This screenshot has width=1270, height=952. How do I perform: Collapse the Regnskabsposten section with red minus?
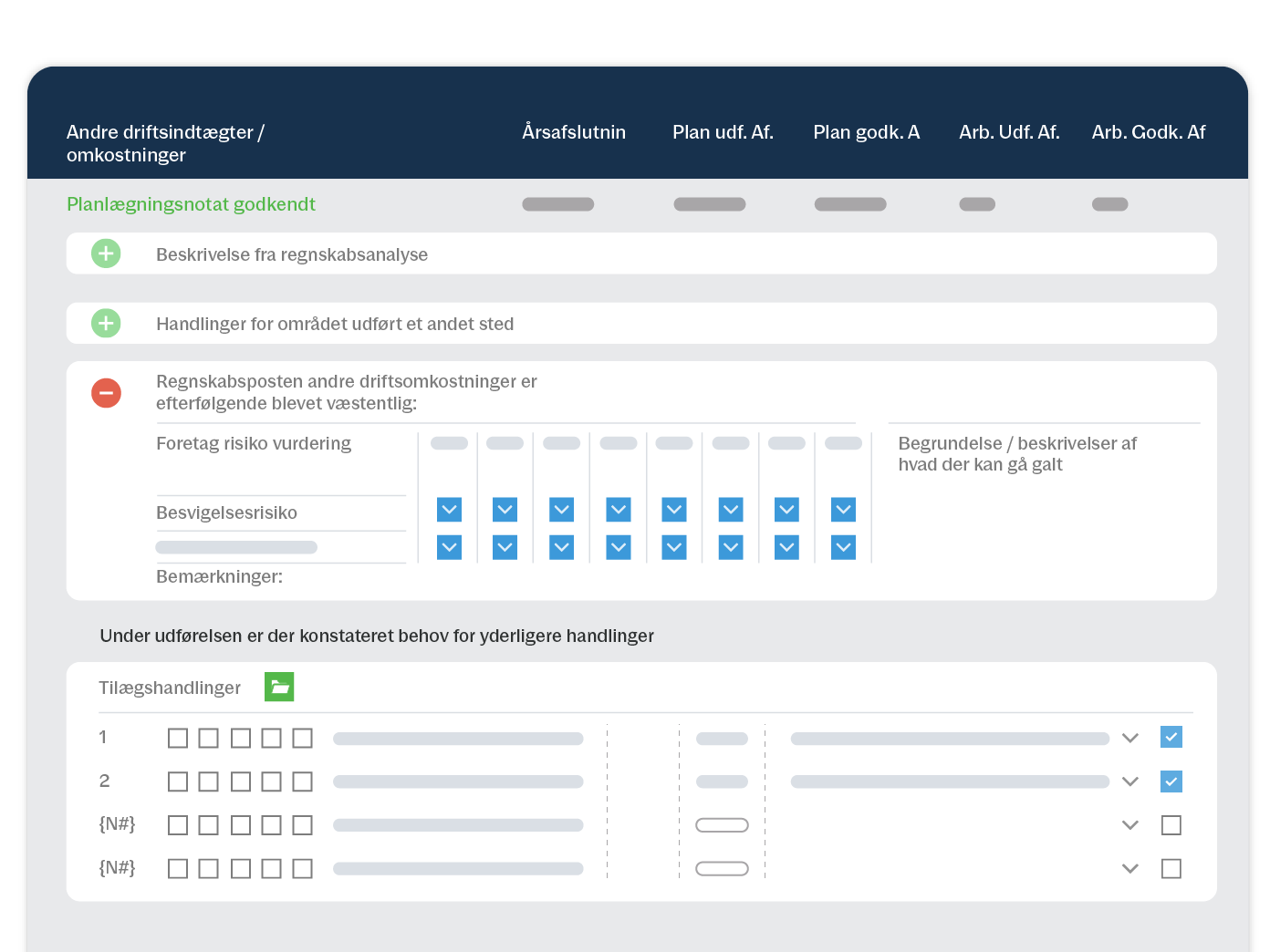tap(106, 393)
